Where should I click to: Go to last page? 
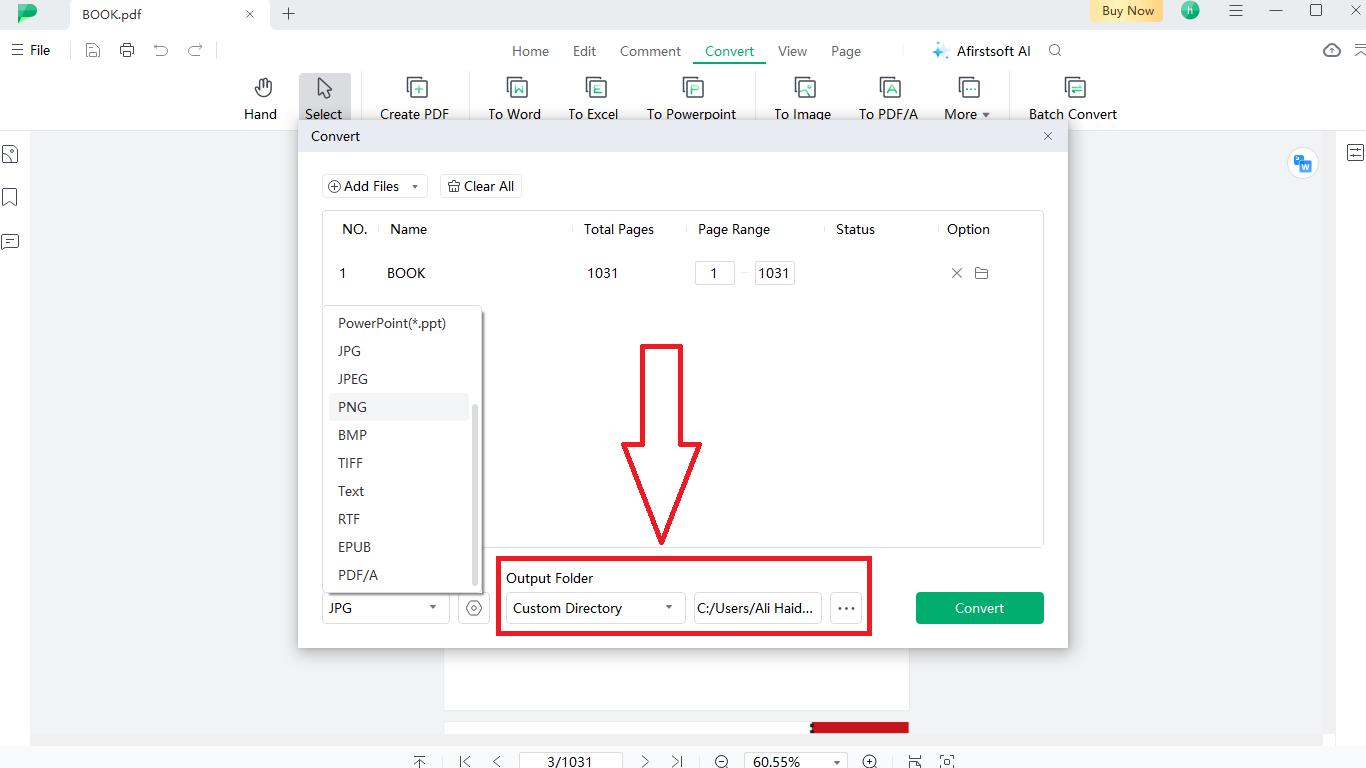pyautogui.click(x=677, y=762)
